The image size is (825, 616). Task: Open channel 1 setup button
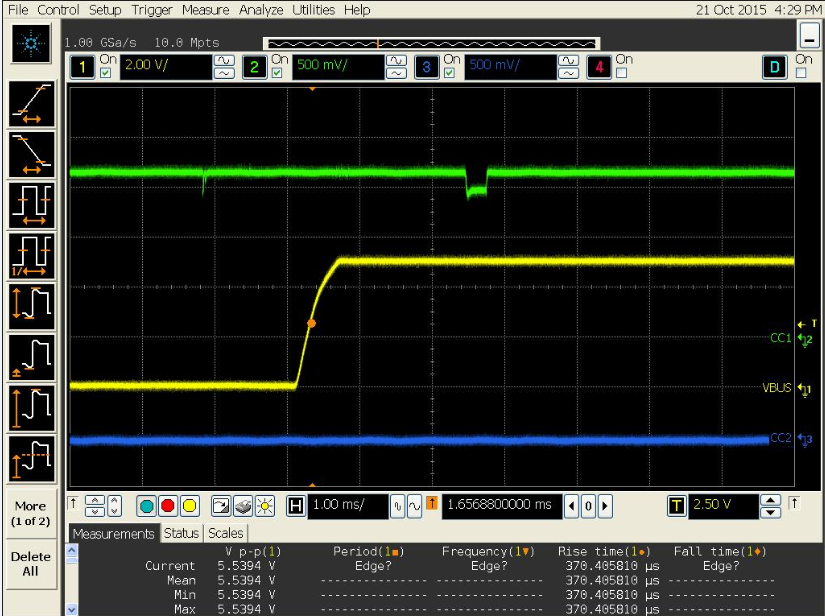coord(82,67)
